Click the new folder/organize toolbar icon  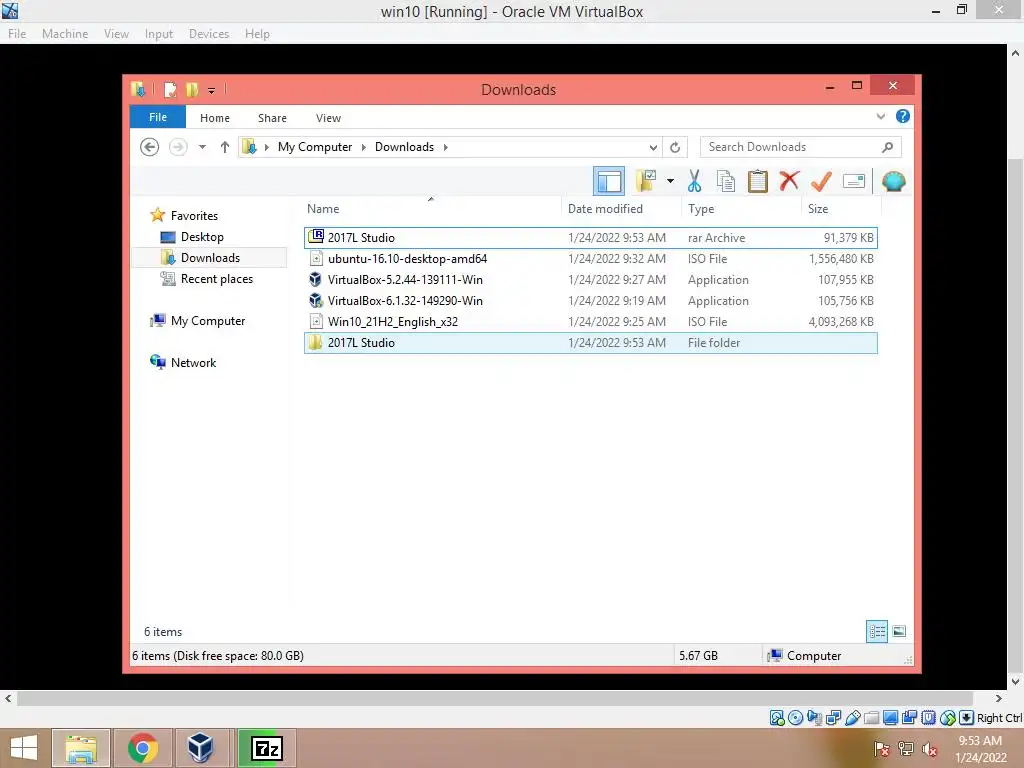646,181
